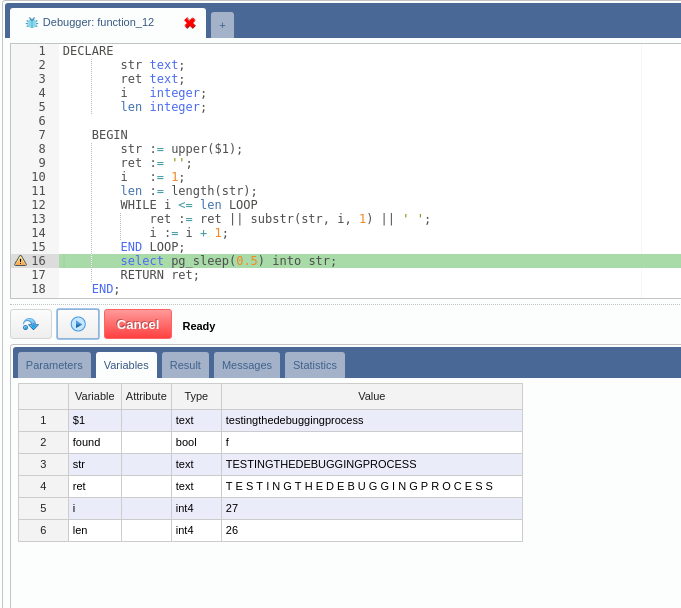
Task: Toggle breakpoint on line number 13
Action: click(38, 219)
